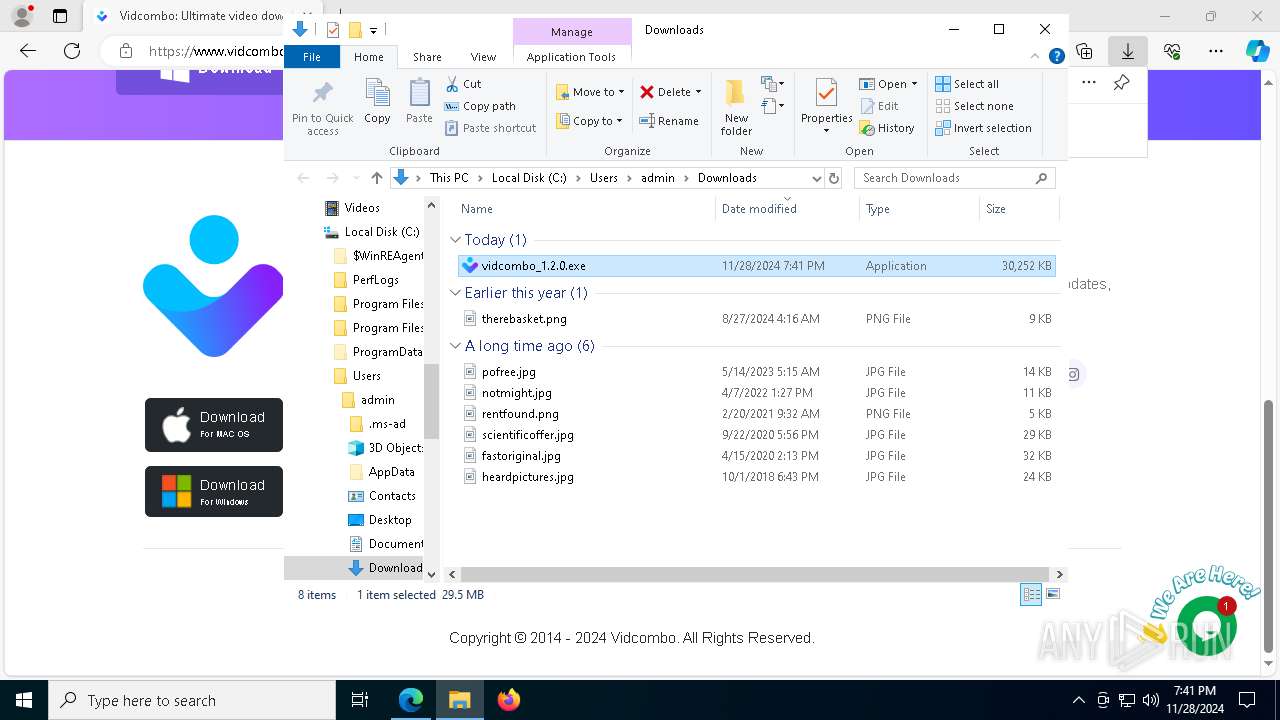Viewport: 1280px width, 720px height.
Task: Open the Windows Start menu
Action: [x=24, y=700]
